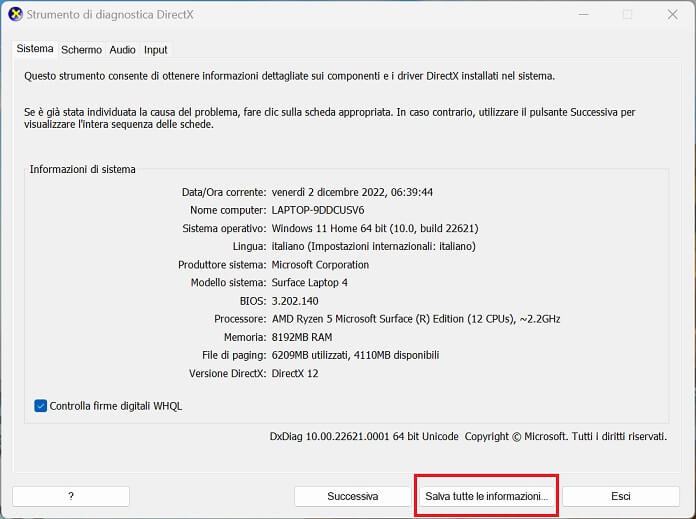Click DxDiag 10.00.22621.0001 version text

point(364,436)
